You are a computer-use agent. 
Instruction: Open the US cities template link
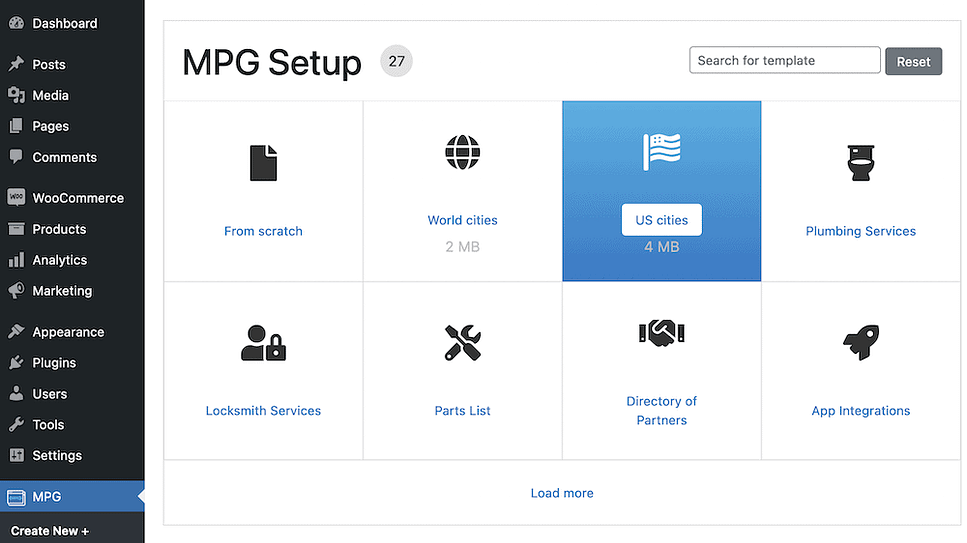point(662,220)
